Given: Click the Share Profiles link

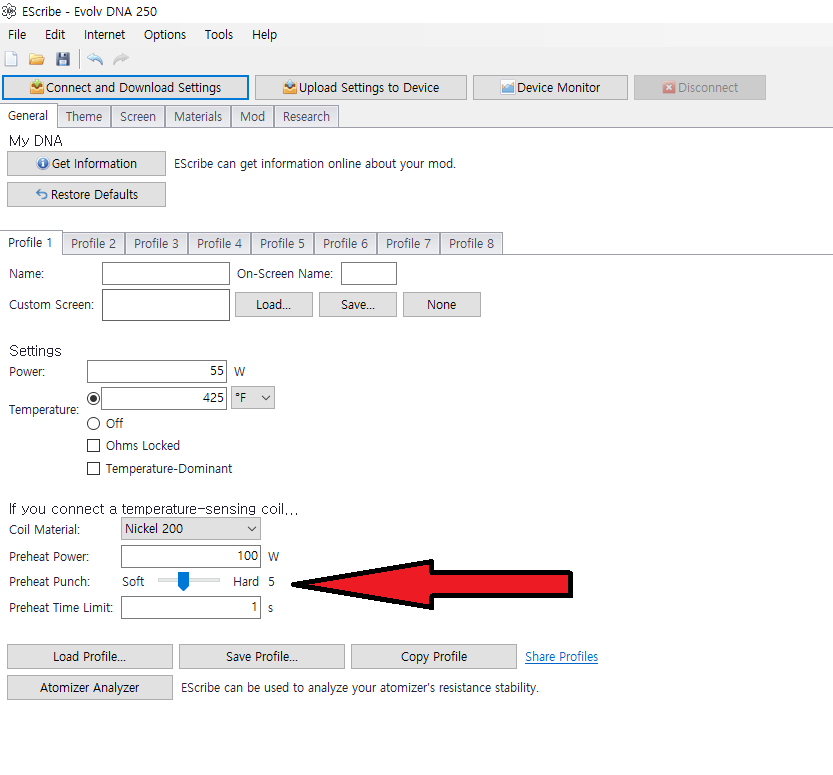Looking at the screenshot, I should coord(561,657).
